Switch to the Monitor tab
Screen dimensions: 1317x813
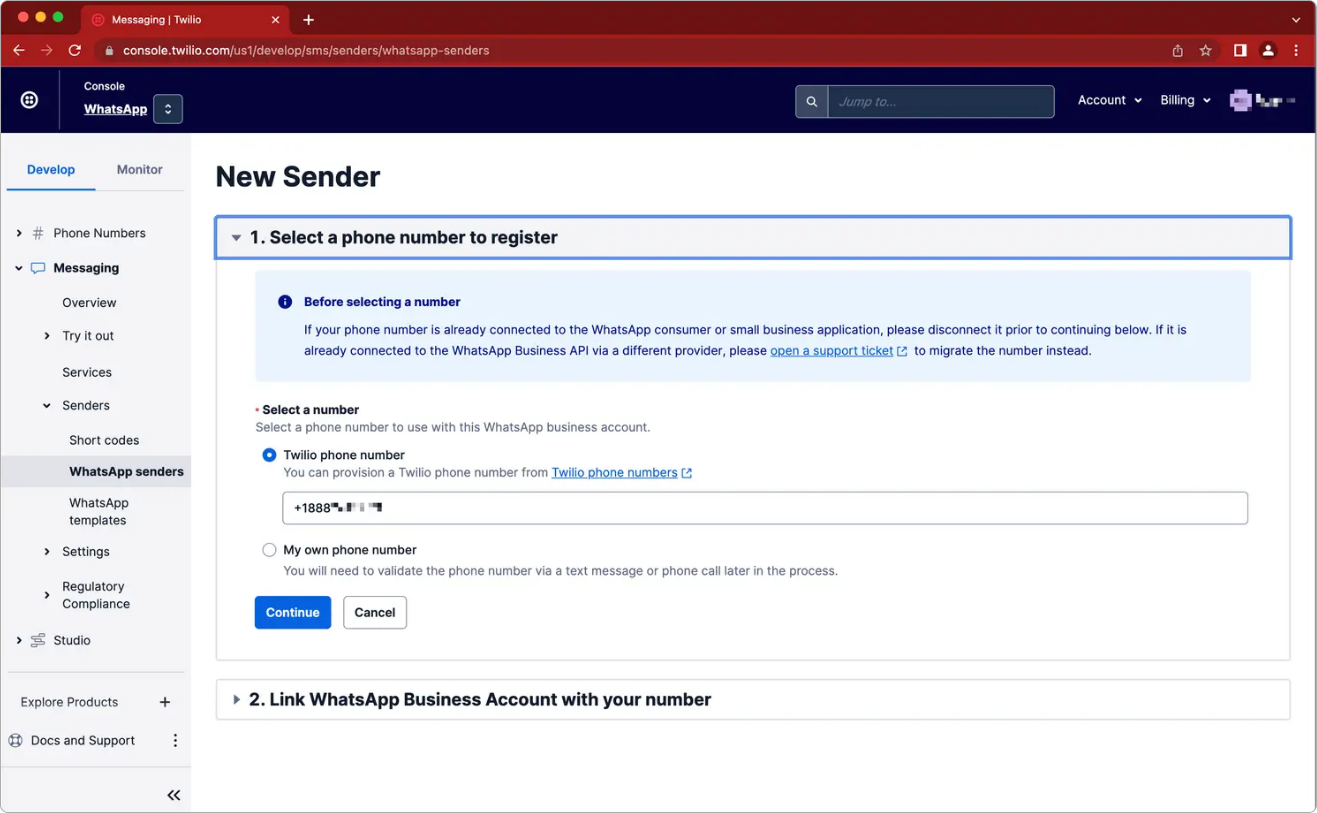139,170
